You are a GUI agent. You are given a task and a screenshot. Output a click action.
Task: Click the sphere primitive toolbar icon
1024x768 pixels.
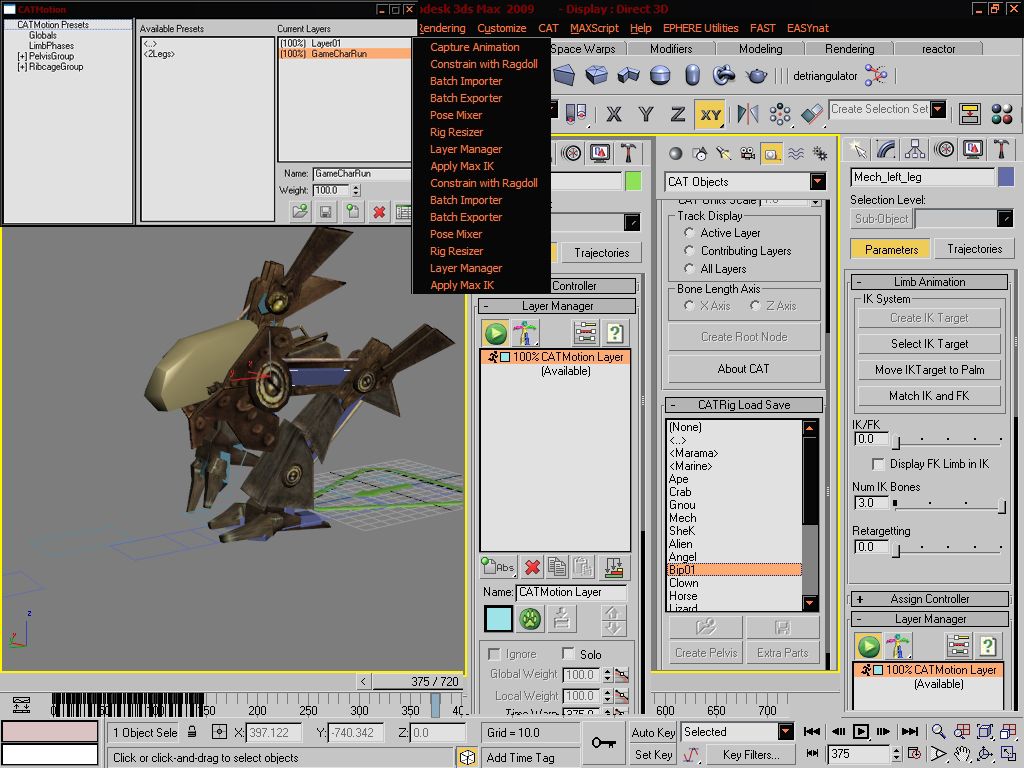(660, 76)
